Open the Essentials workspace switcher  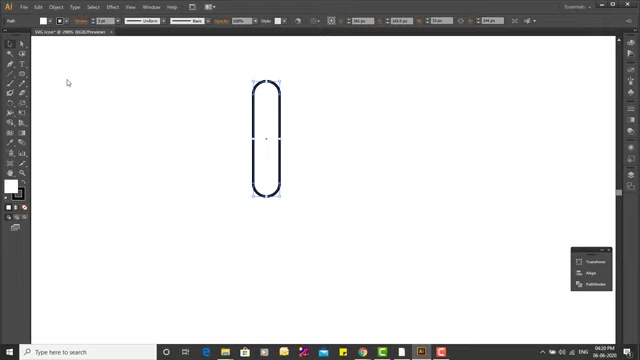pyautogui.click(x=578, y=7)
